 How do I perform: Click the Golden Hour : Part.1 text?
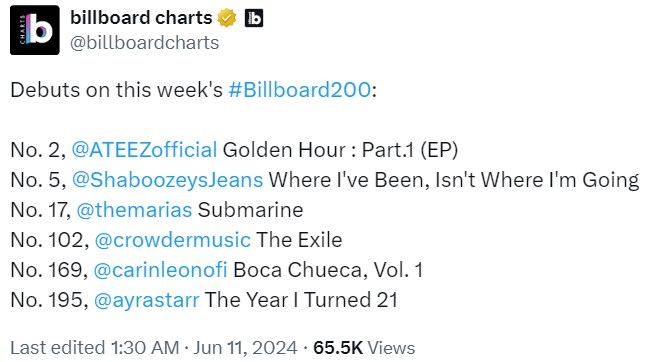point(318,150)
